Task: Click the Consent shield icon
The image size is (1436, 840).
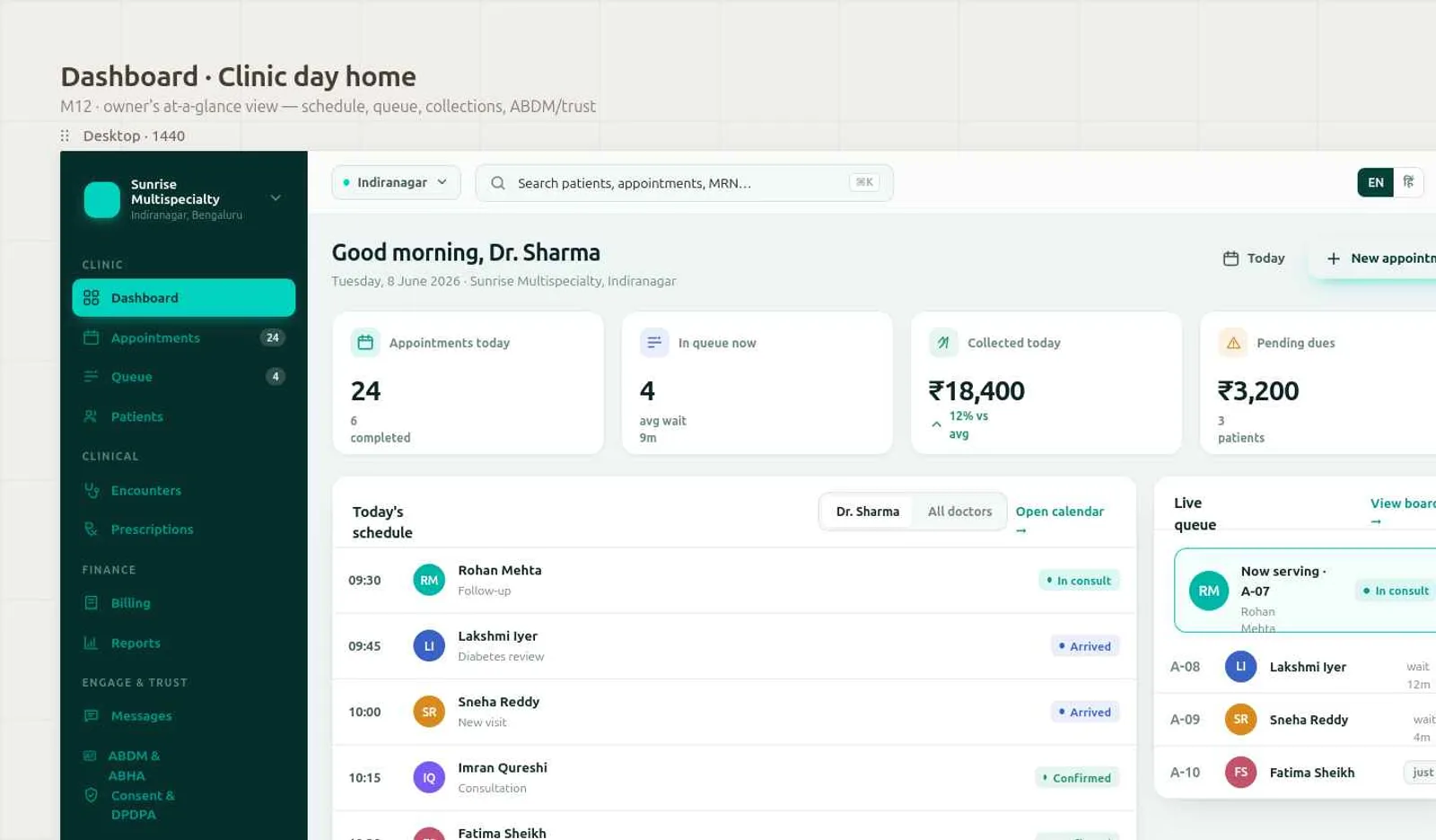Action: click(x=91, y=795)
